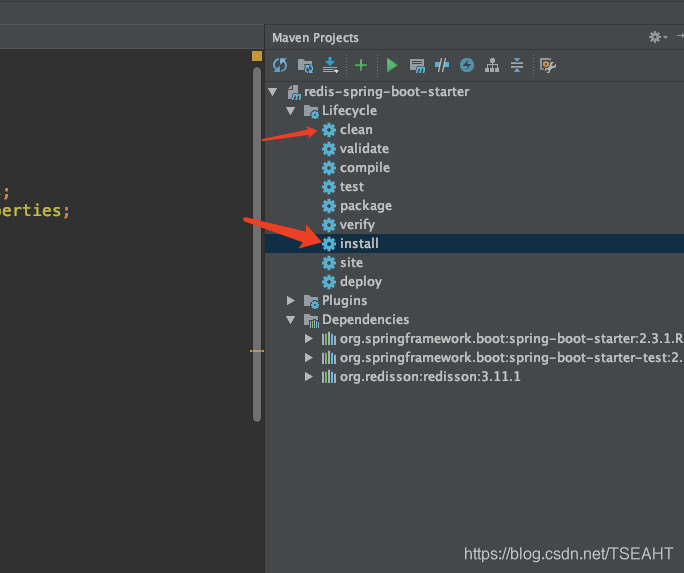
Task: Collapse the Lifecycle folder
Action: coord(291,111)
